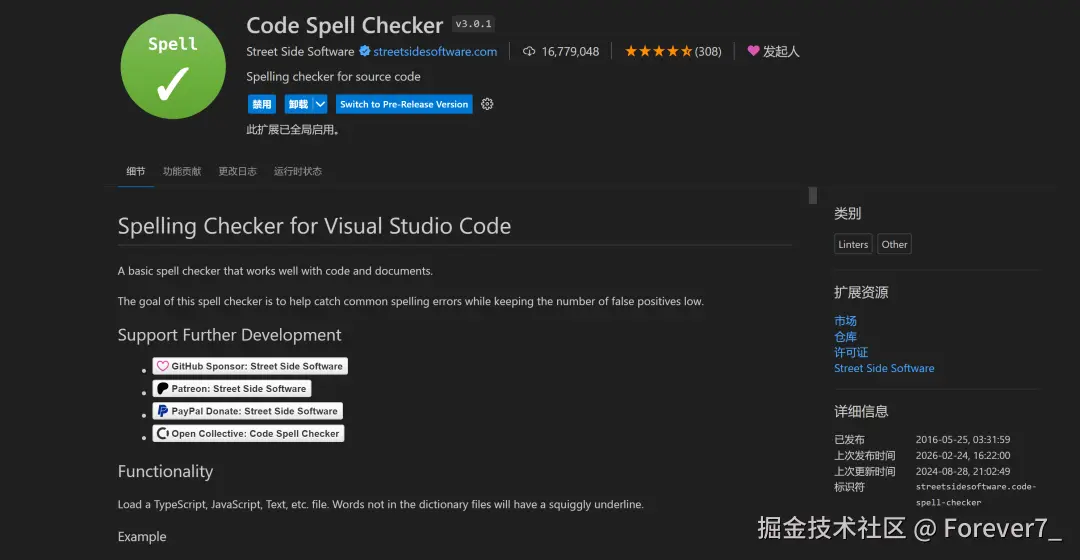Switch to the 功能贡献 tab
Viewport: 1080px width, 560px height.
[182, 171]
